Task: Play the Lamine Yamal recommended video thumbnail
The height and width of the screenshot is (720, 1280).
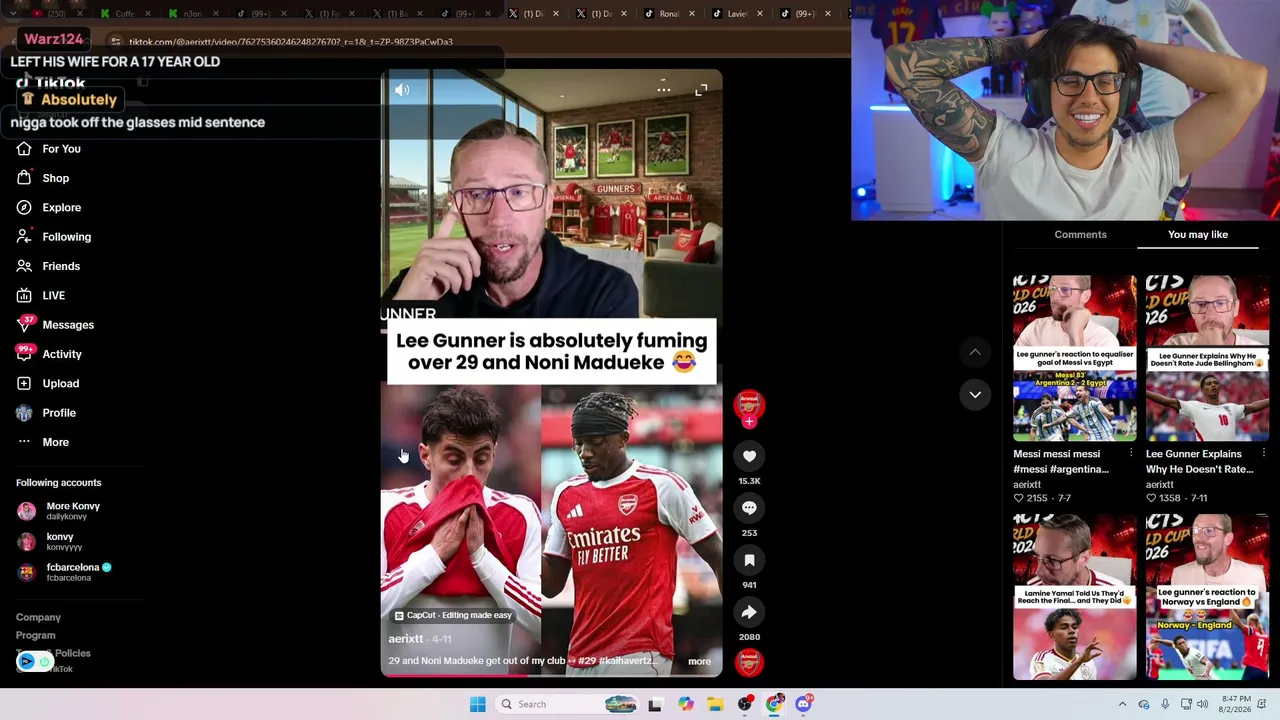Action: (x=1075, y=597)
